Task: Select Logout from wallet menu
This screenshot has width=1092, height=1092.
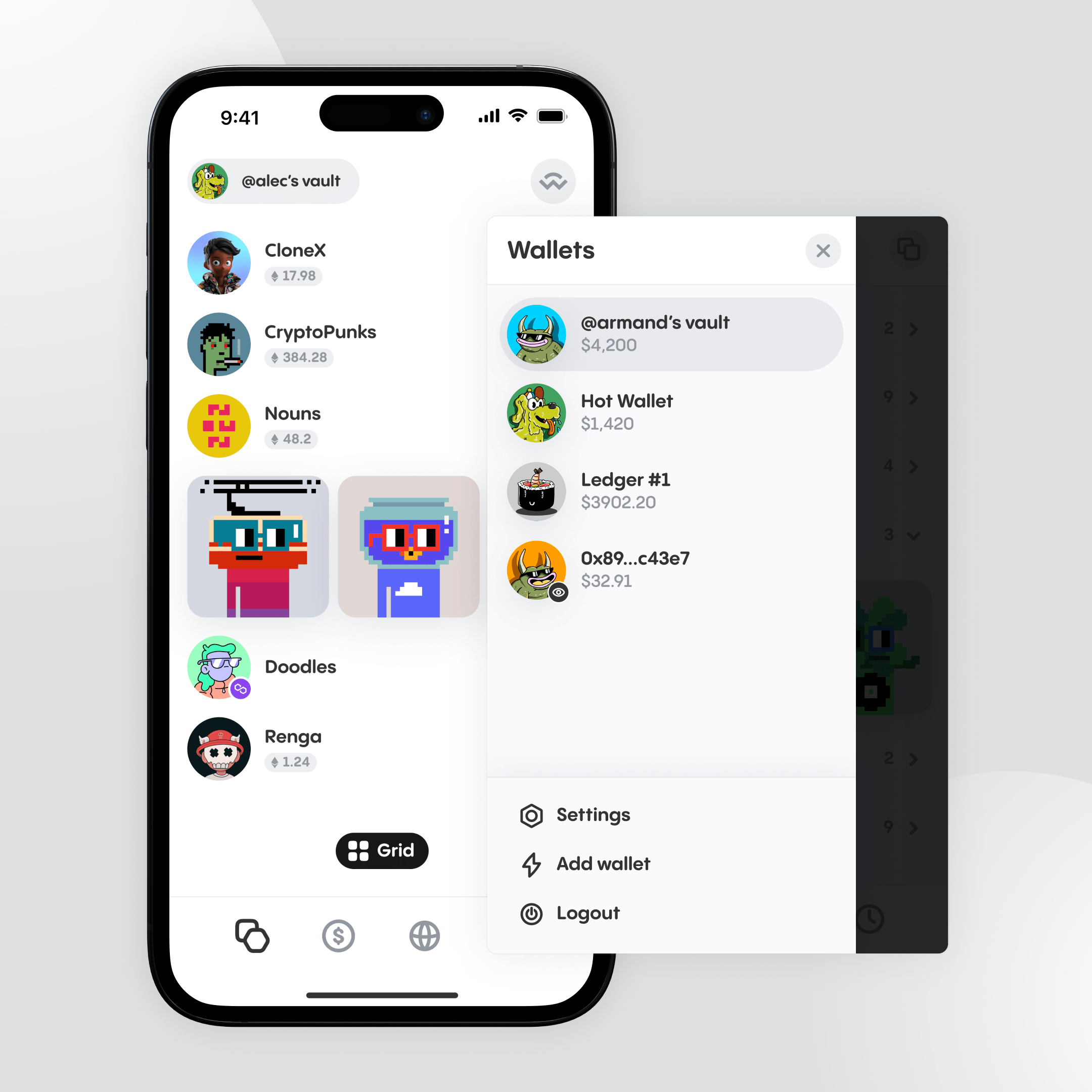Action: pos(590,912)
